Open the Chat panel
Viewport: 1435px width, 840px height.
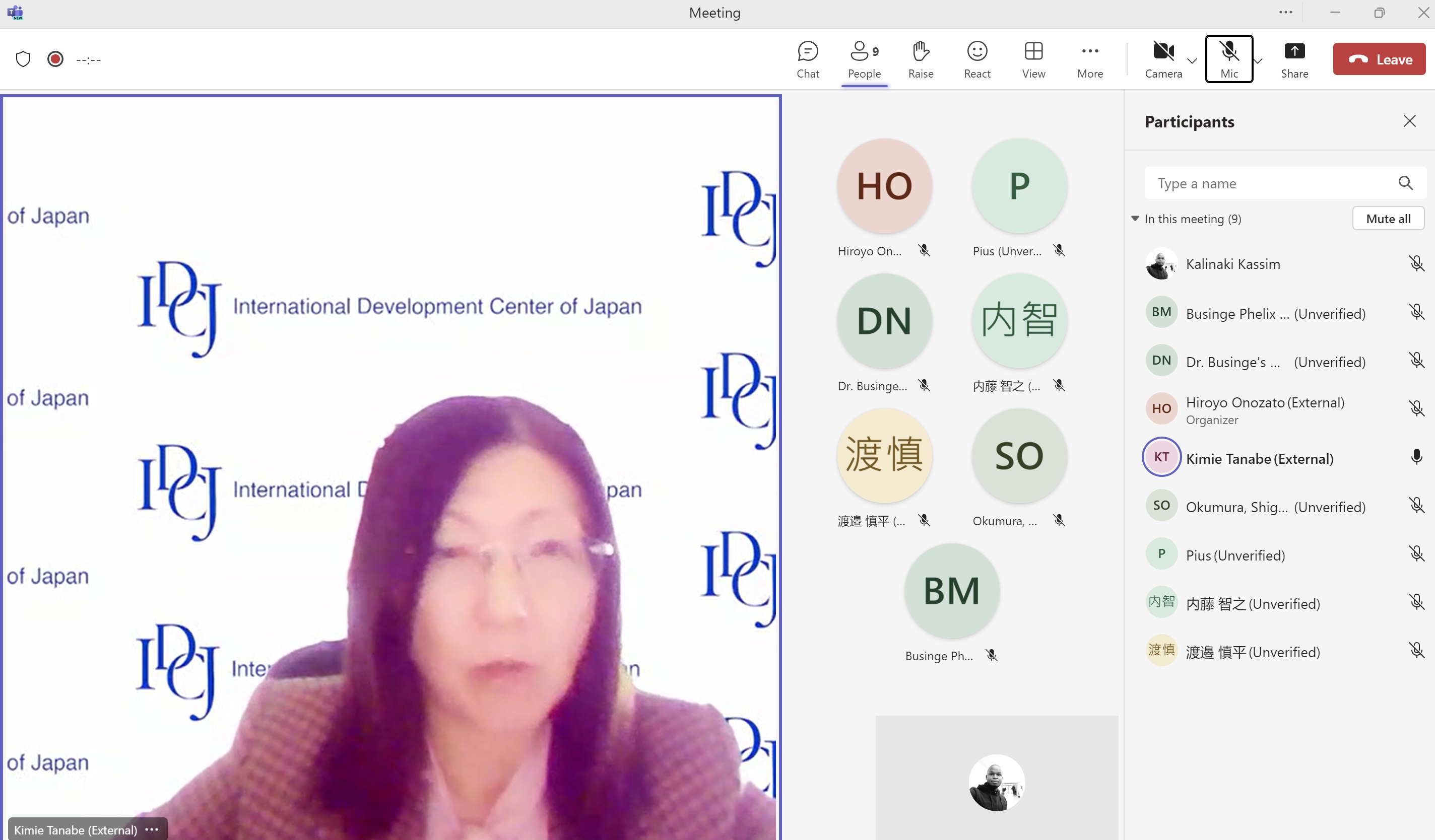click(808, 59)
